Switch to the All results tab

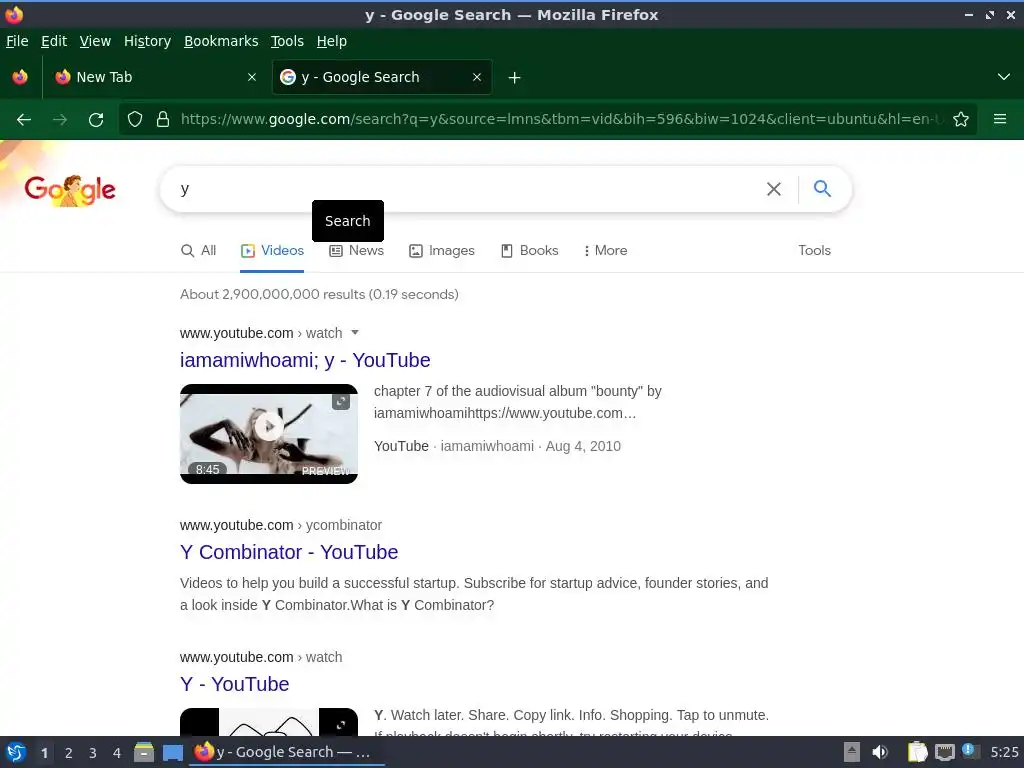(199, 251)
